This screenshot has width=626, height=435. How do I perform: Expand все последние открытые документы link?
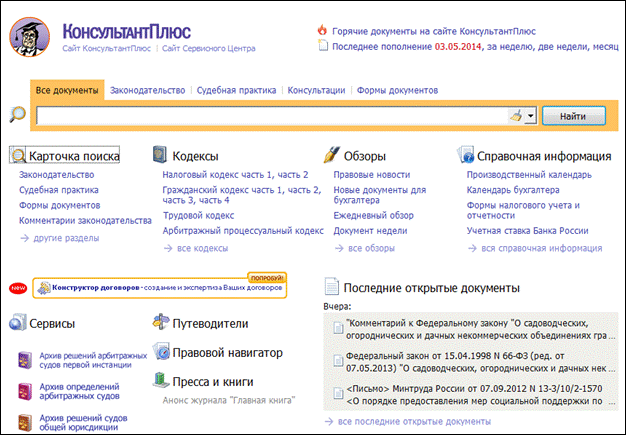pos(408,421)
